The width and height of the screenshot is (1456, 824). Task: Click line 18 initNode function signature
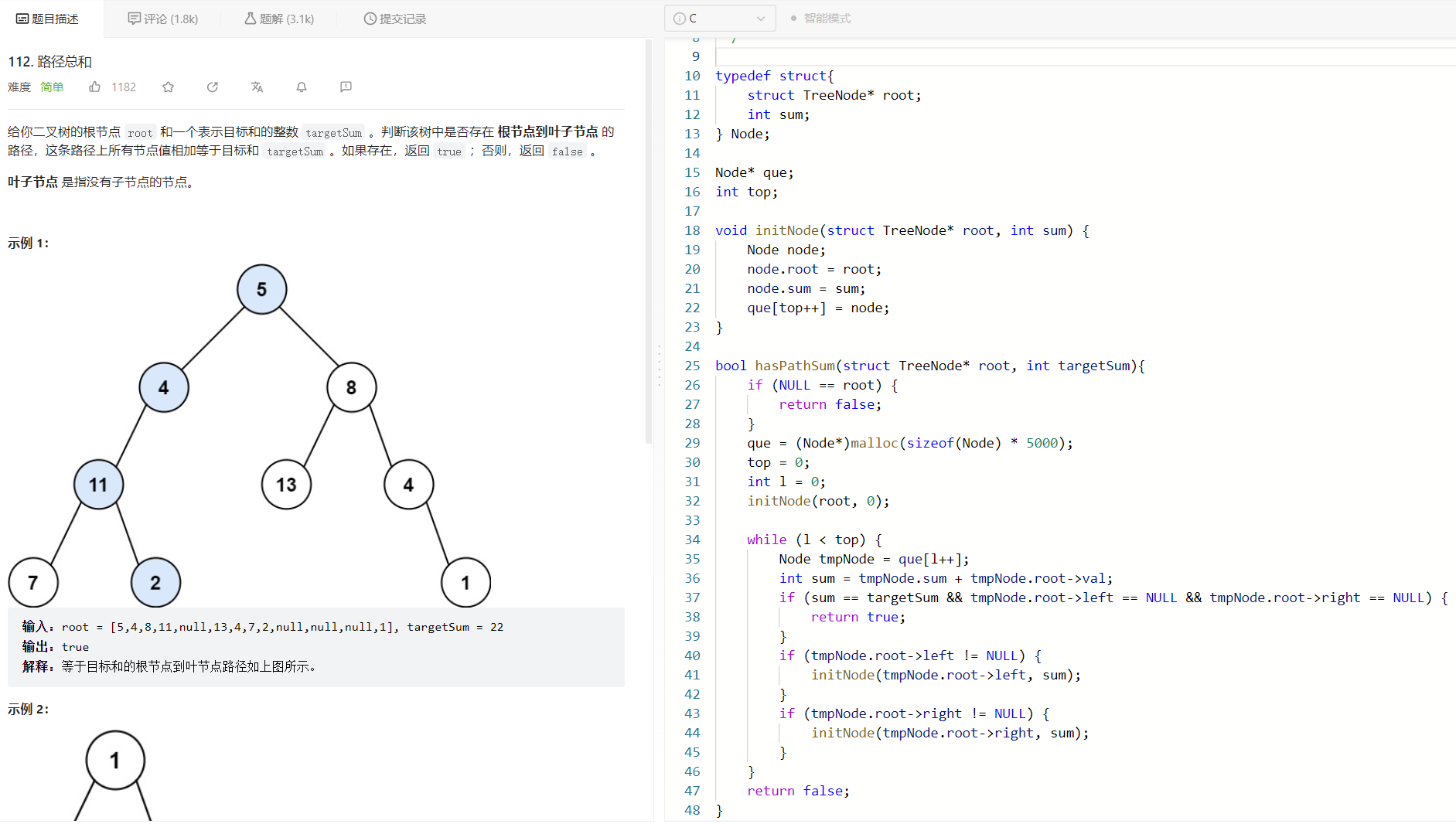(x=902, y=230)
